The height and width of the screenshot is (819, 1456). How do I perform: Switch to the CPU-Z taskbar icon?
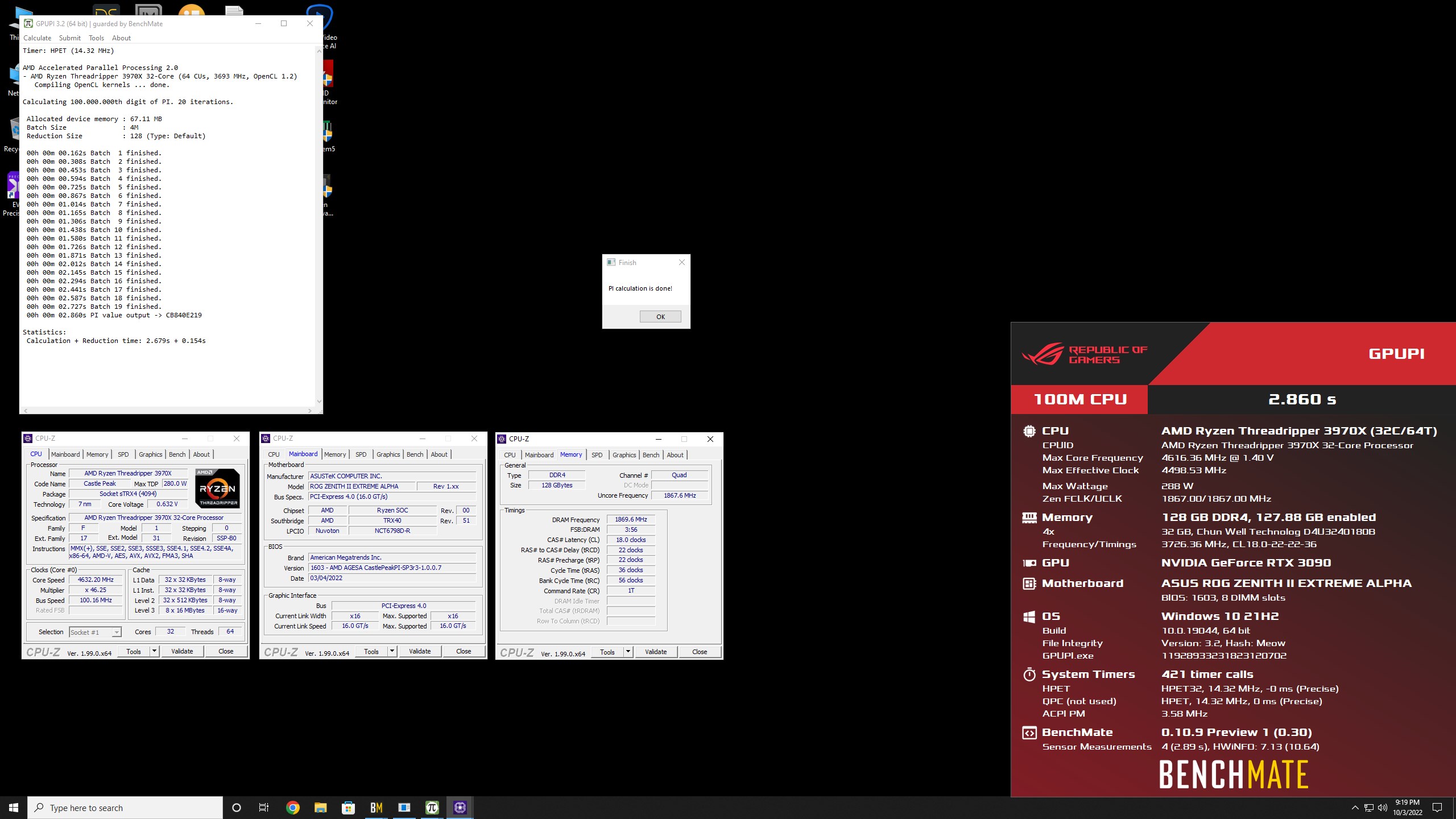click(x=460, y=808)
